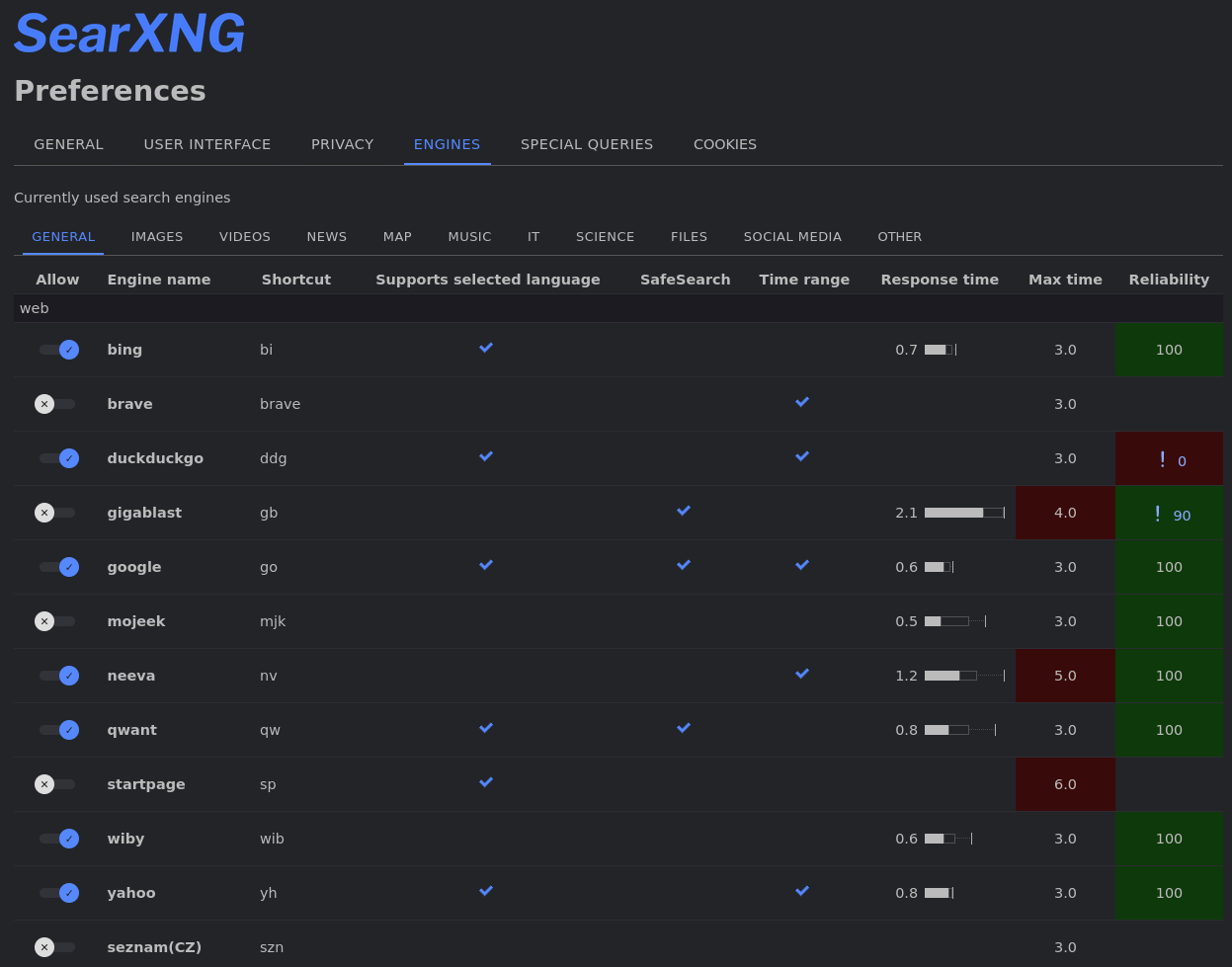Click bing language support checkmark
Image resolution: width=1232 pixels, height=967 pixels.
(486, 348)
